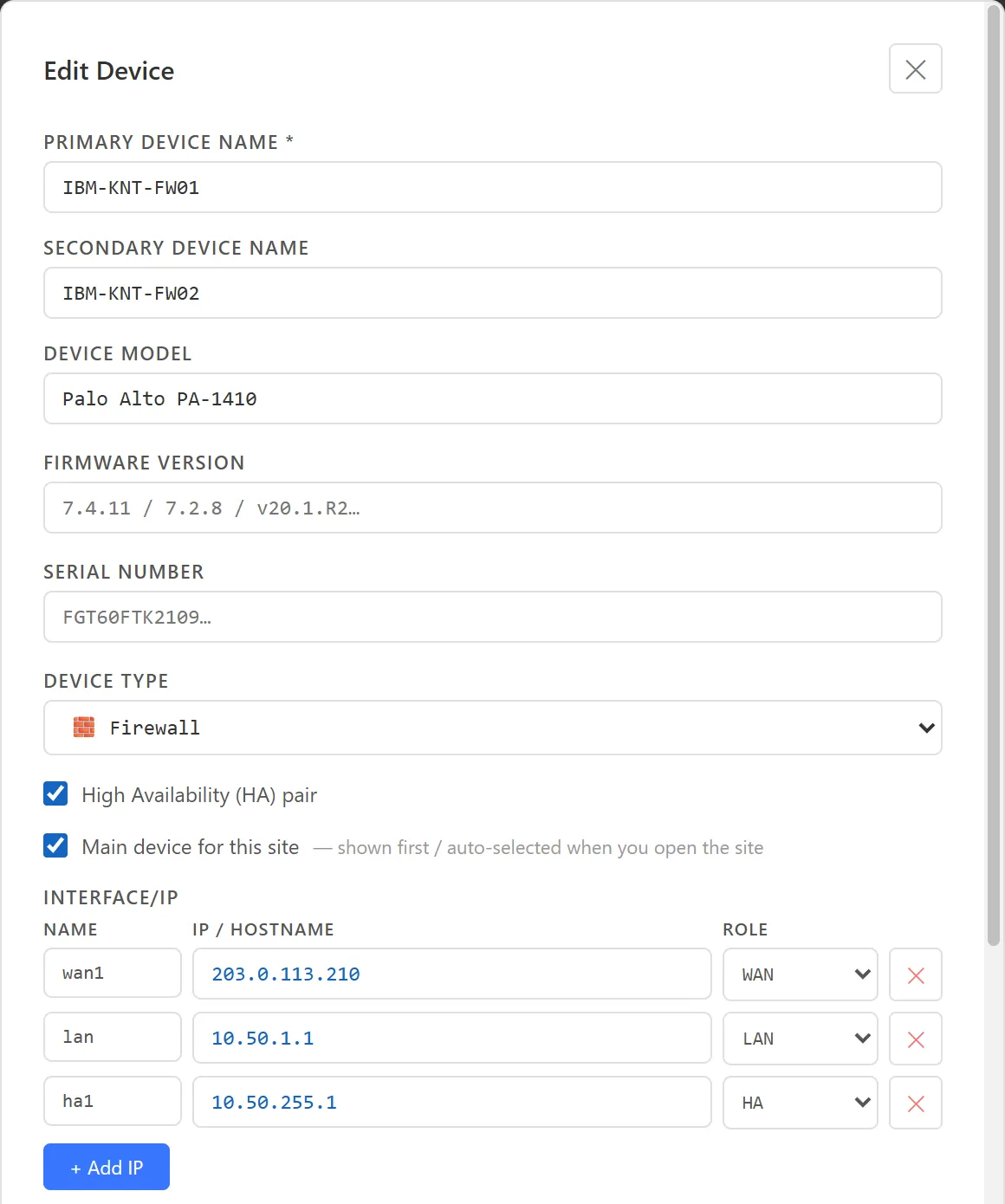1005x1204 pixels.
Task: Edit the Primary Device Name field
Action: click(492, 187)
